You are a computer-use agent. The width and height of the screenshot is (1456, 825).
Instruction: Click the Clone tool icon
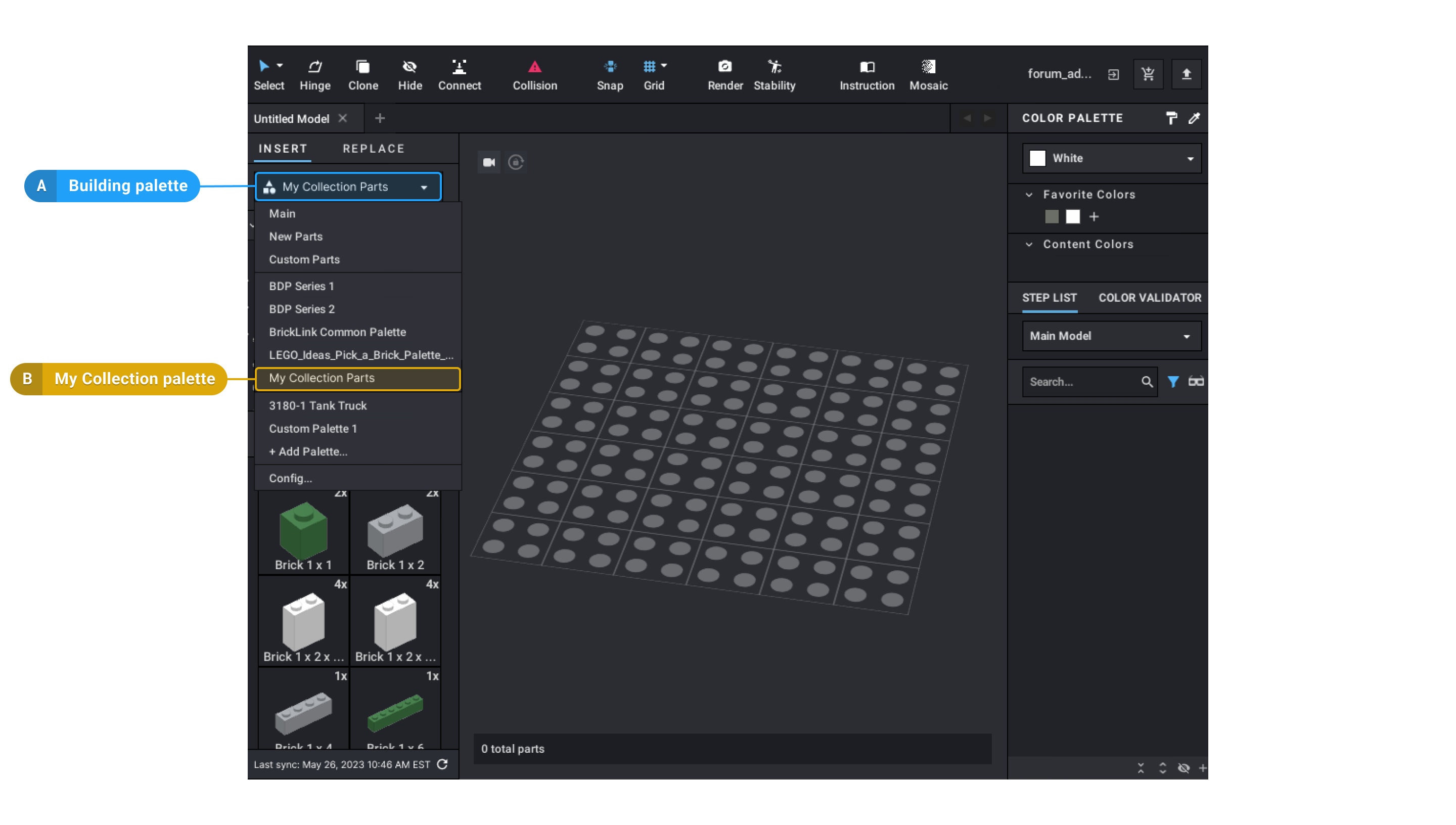tap(362, 67)
